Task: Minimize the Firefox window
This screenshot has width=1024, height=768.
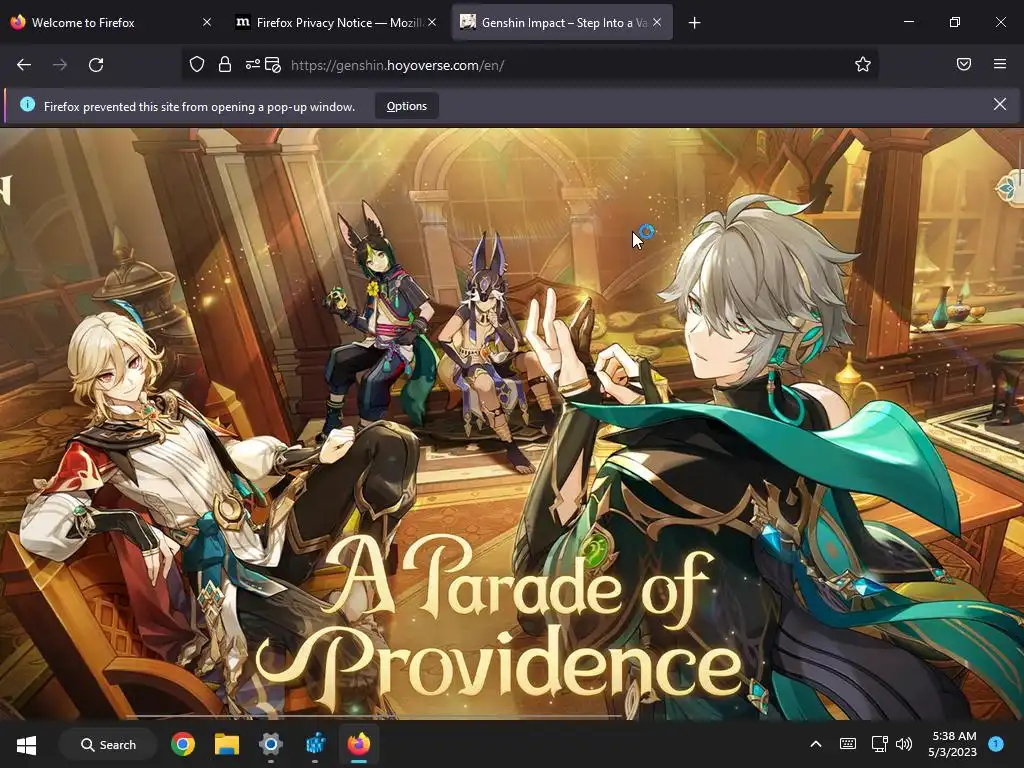Action: point(908,22)
